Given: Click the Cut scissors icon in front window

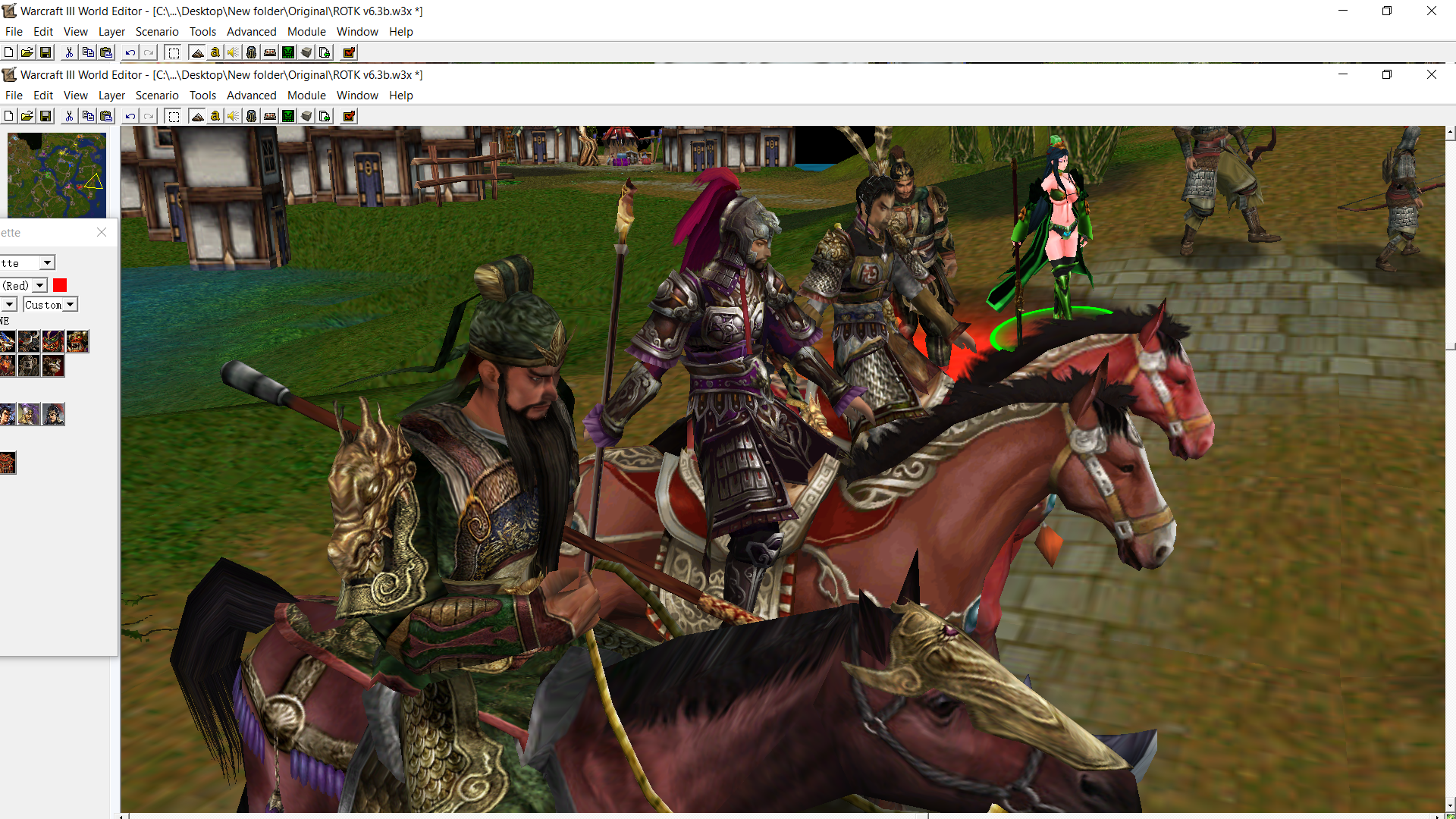Looking at the screenshot, I should pyautogui.click(x=69, y=116).
